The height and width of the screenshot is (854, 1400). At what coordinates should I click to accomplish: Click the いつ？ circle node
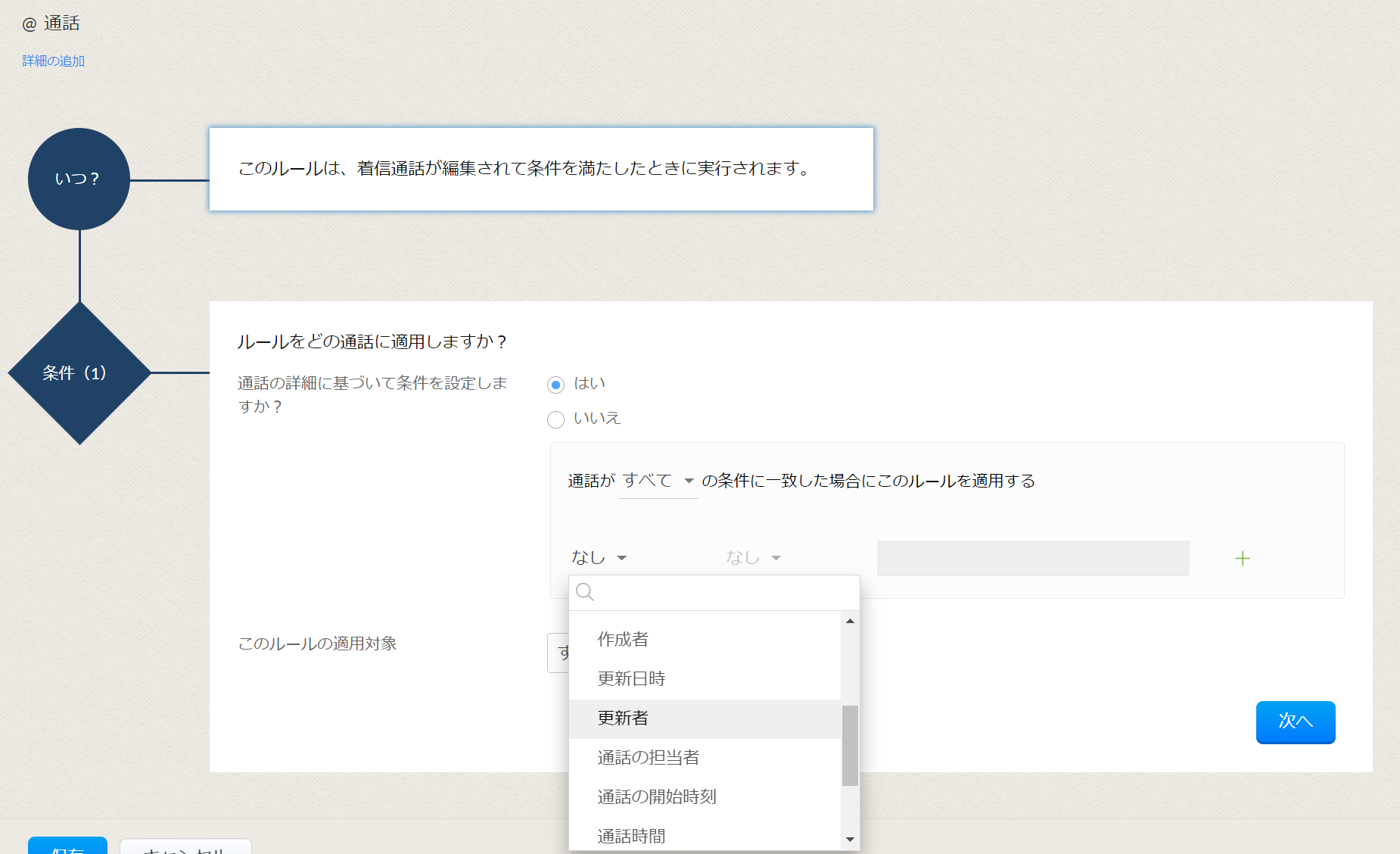[79, 179]
